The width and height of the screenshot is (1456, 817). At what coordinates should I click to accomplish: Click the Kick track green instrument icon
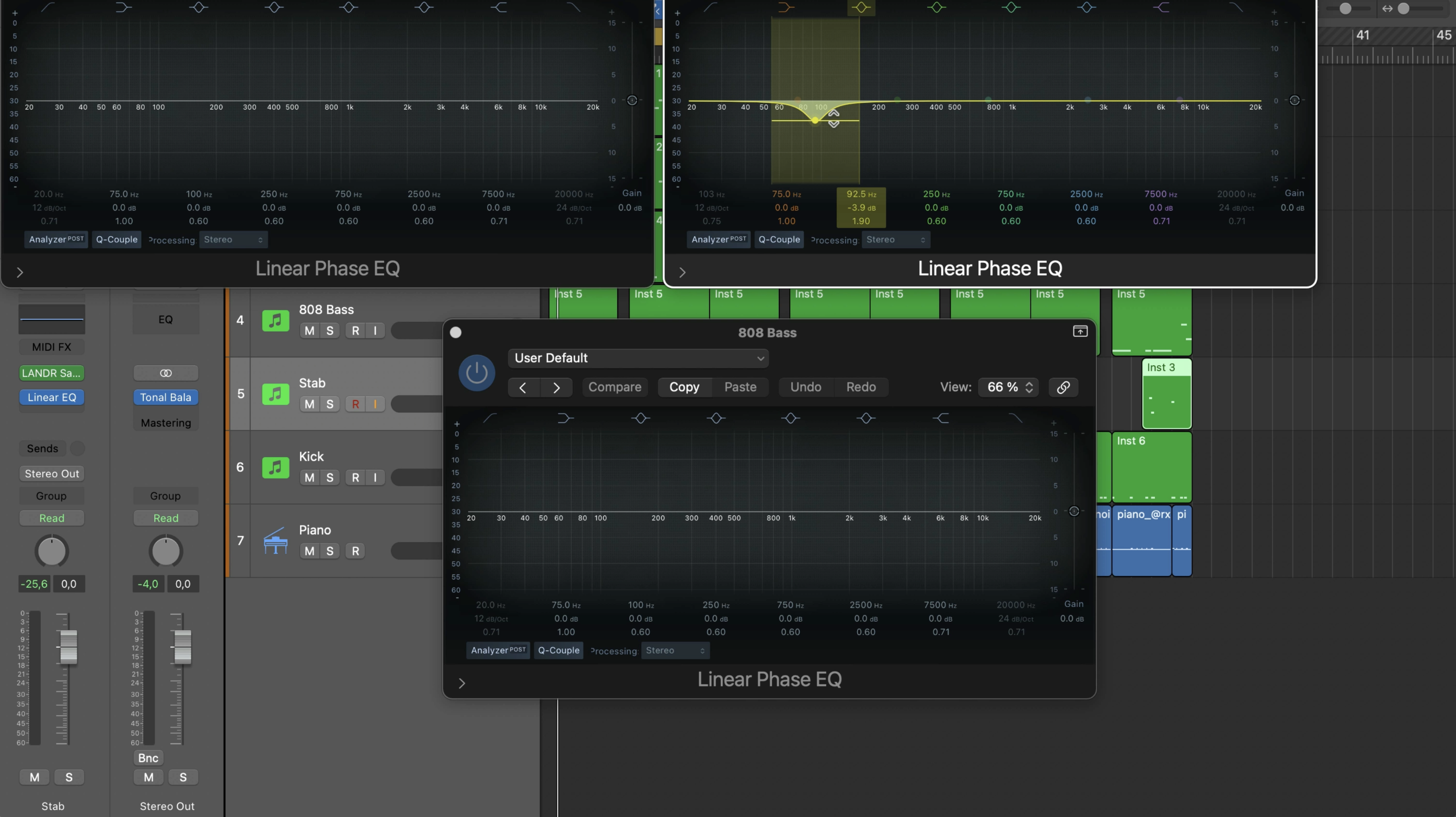click(275, 467)
